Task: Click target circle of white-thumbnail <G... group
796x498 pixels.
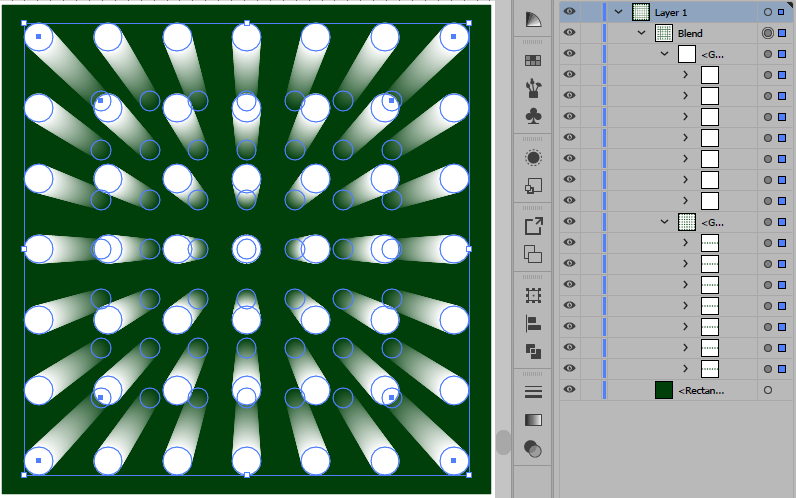Action: (768, 54)
